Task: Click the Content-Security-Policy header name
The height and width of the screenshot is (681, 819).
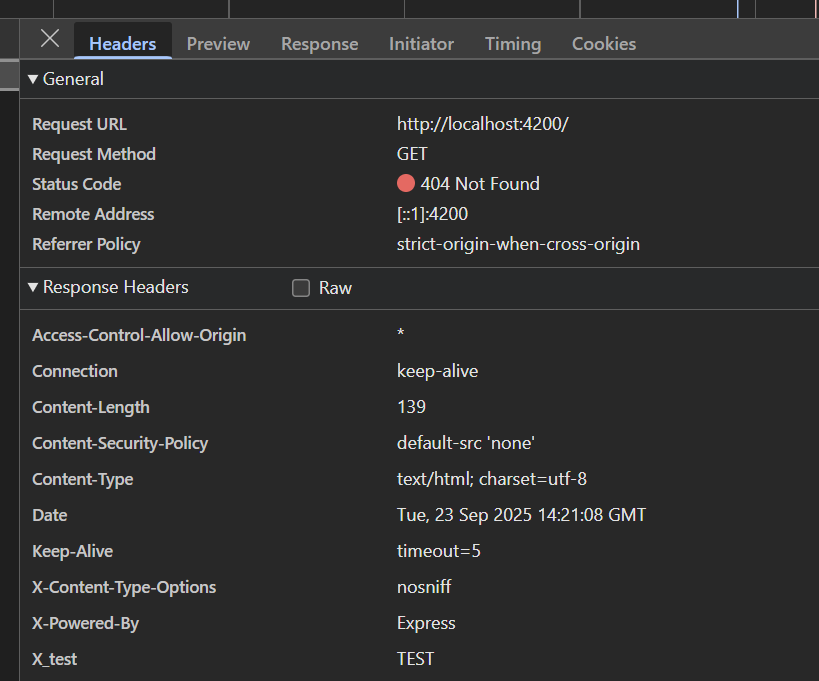Action: tap(120, 443)
